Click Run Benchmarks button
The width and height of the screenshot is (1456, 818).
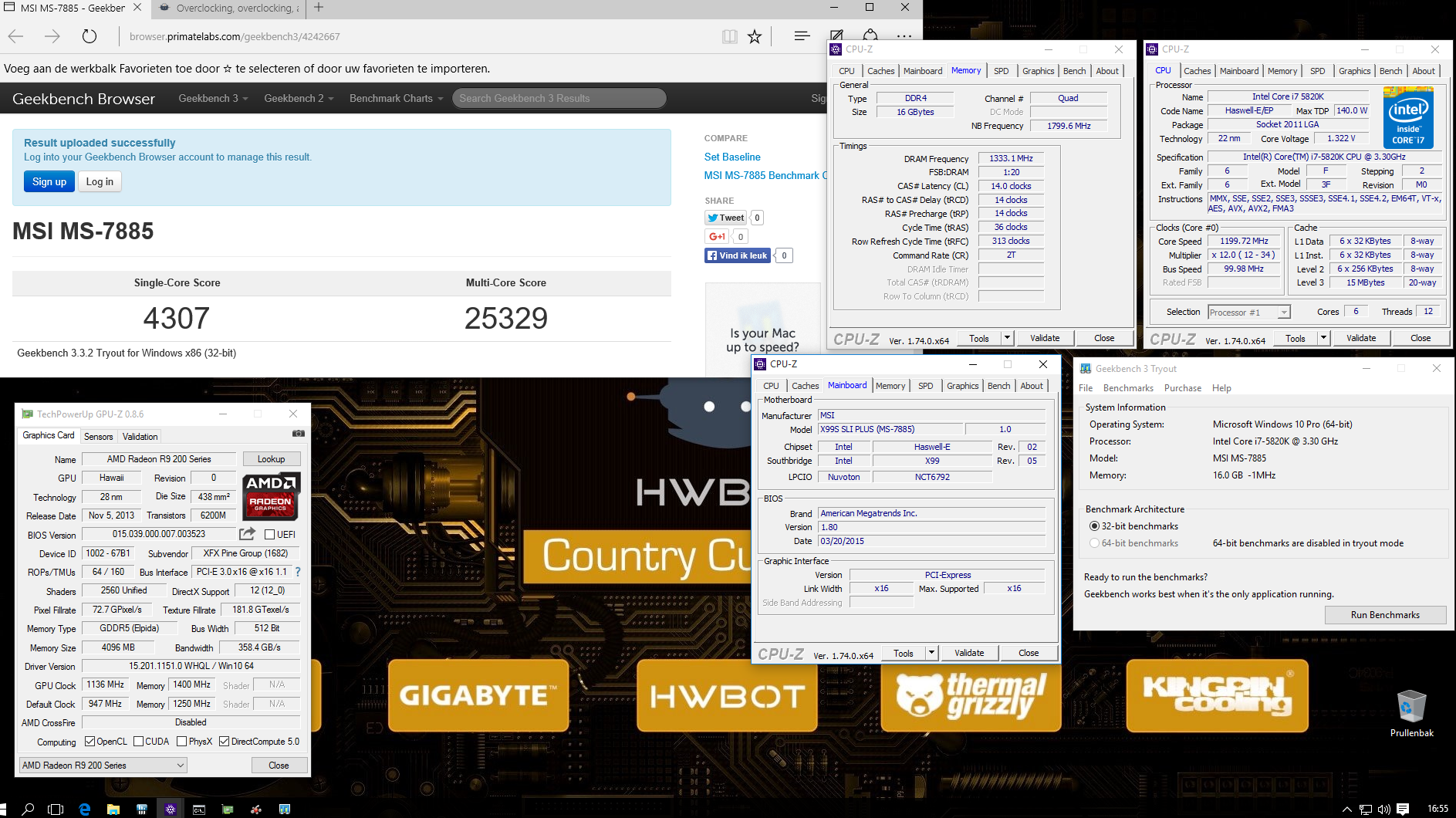click(x=1385, y=615)
